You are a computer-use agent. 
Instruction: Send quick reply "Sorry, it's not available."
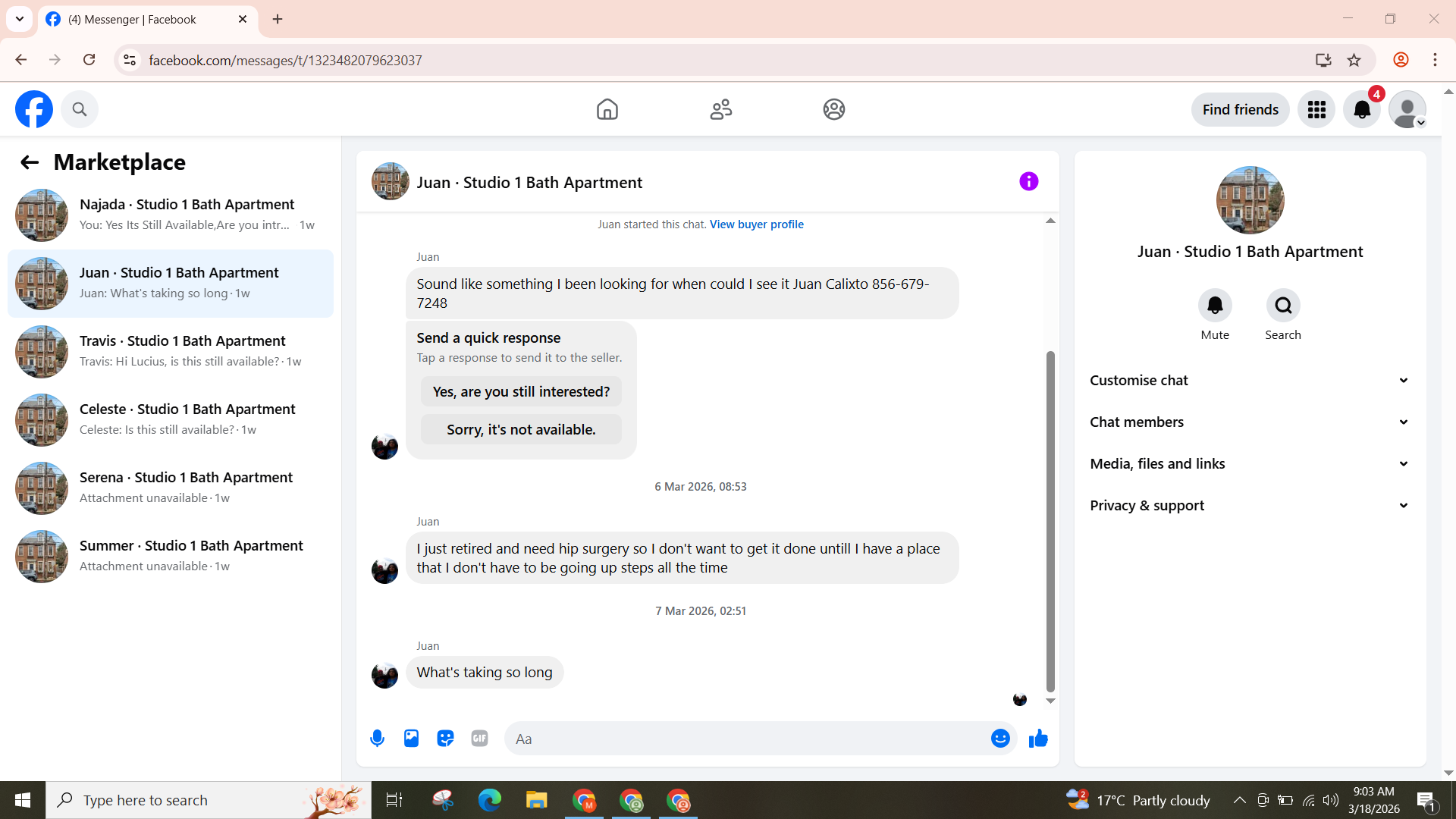click(x=521, y=429)
